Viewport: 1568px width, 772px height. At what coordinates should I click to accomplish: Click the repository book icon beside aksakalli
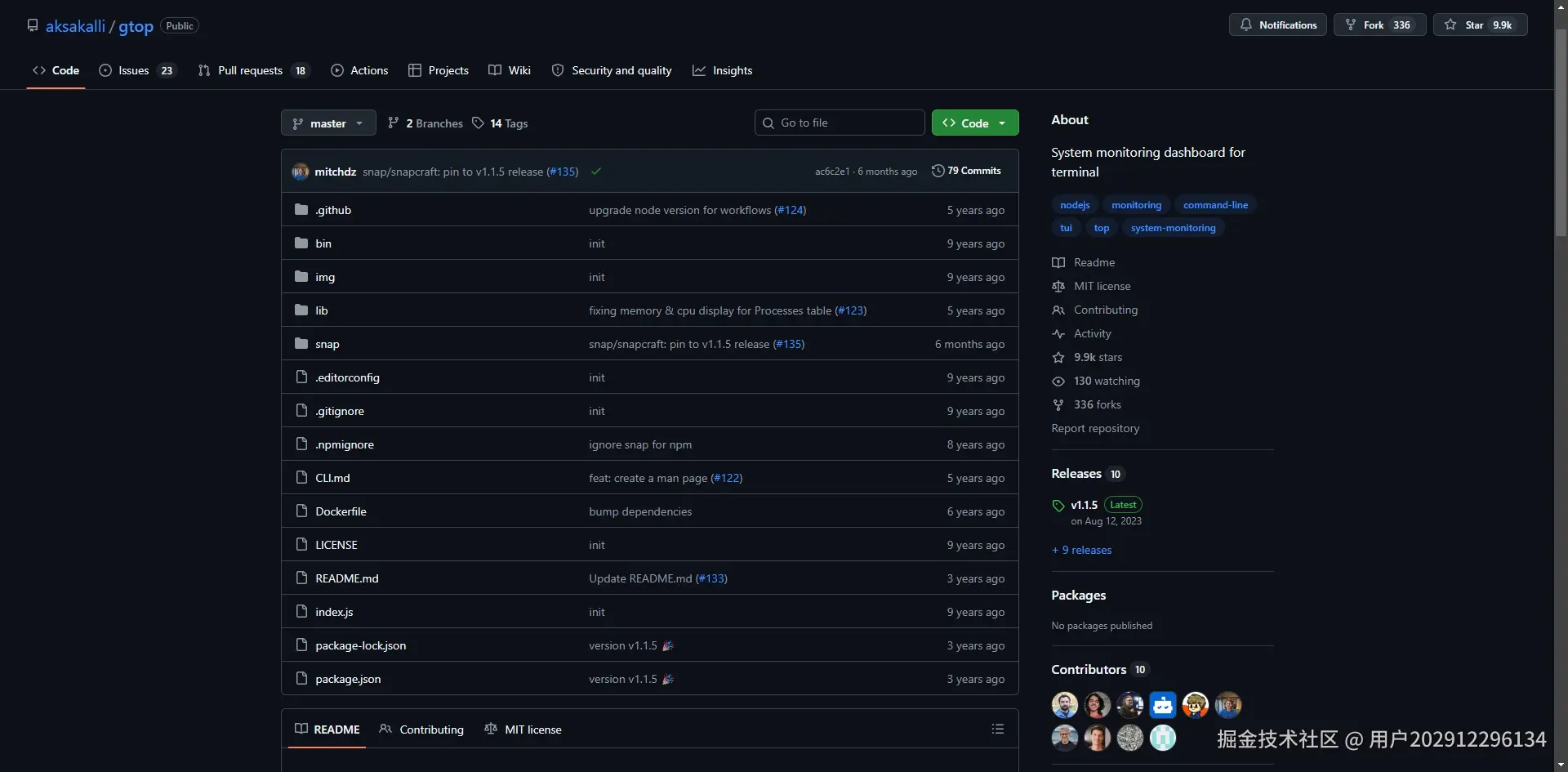pos(33,25)
